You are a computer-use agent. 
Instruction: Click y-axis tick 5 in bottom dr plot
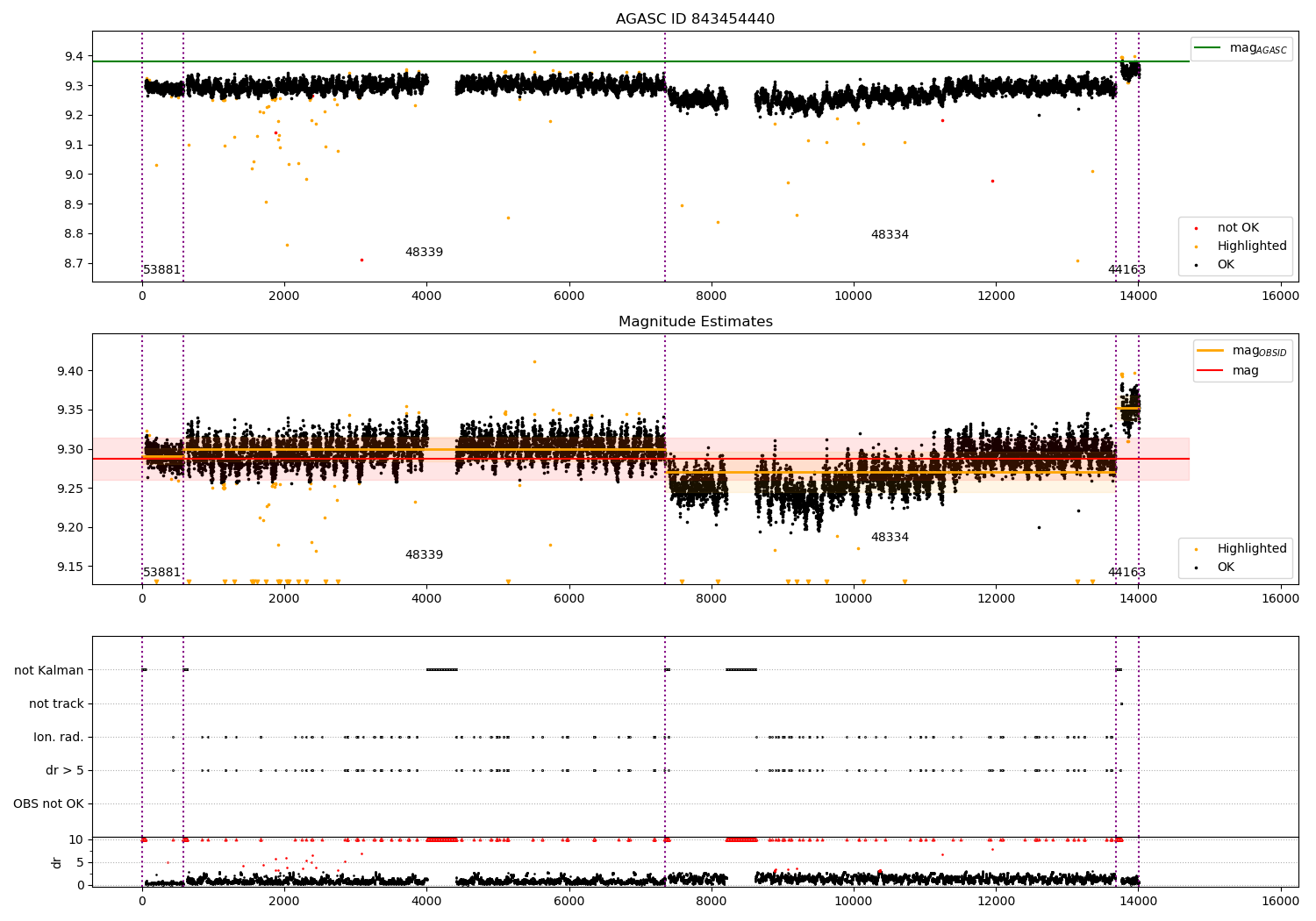point(80,863)
